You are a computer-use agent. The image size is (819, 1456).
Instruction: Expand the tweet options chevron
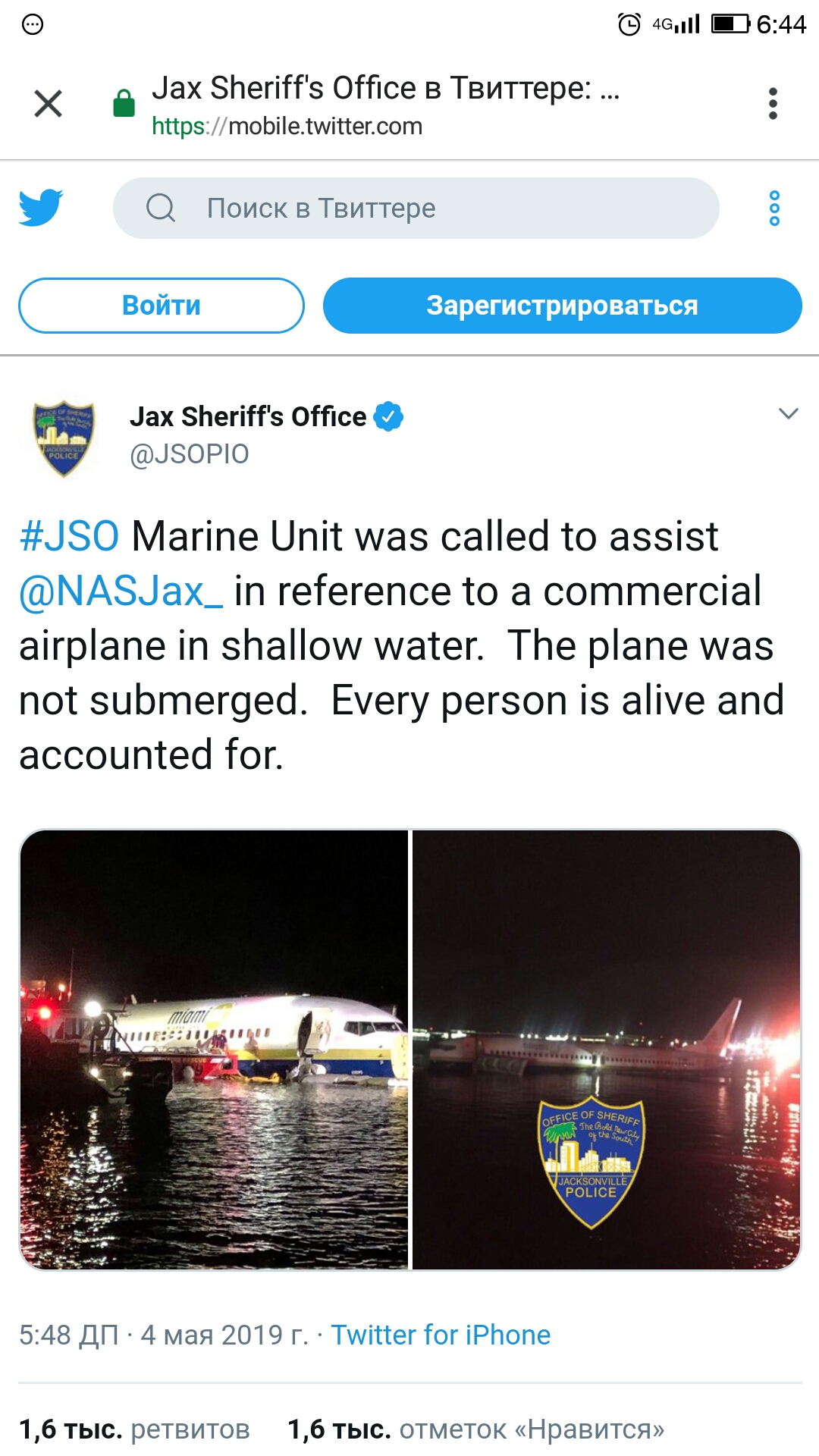[x=789, y=414]
